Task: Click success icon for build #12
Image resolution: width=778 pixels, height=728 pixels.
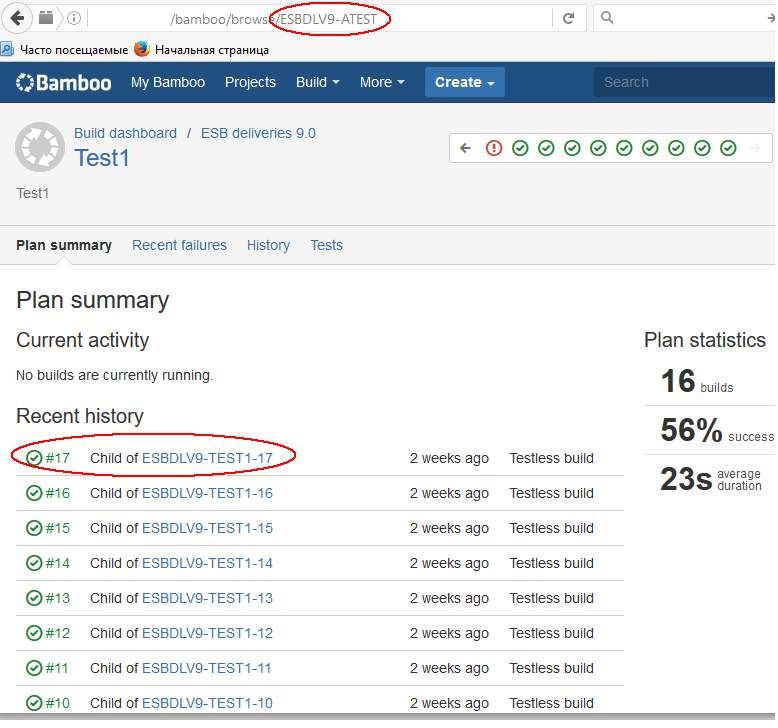Action: coord(34,633)
